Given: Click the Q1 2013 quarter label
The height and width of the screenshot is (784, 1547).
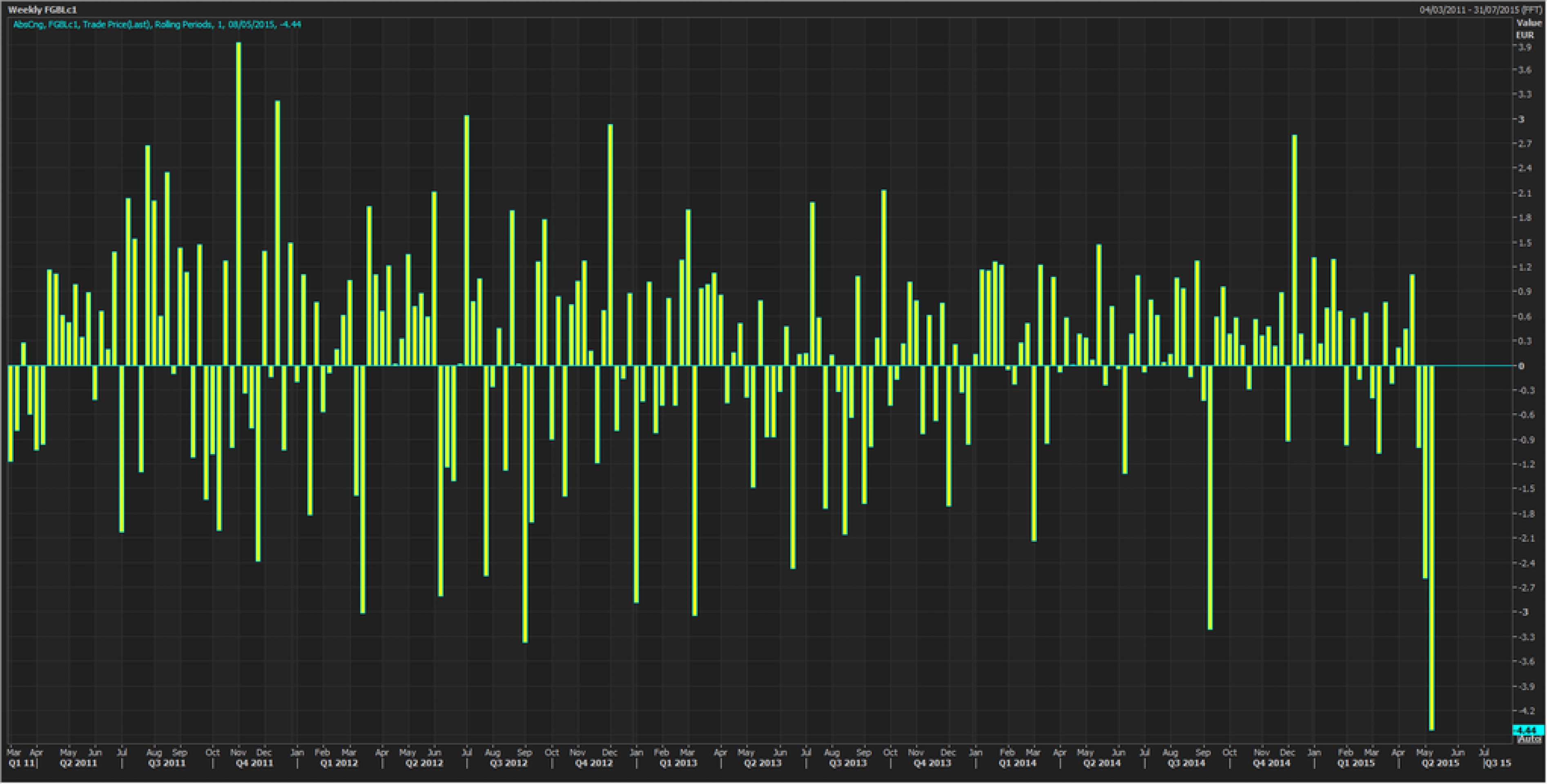Looking at the screenshot, I should (x=678, y=763).
